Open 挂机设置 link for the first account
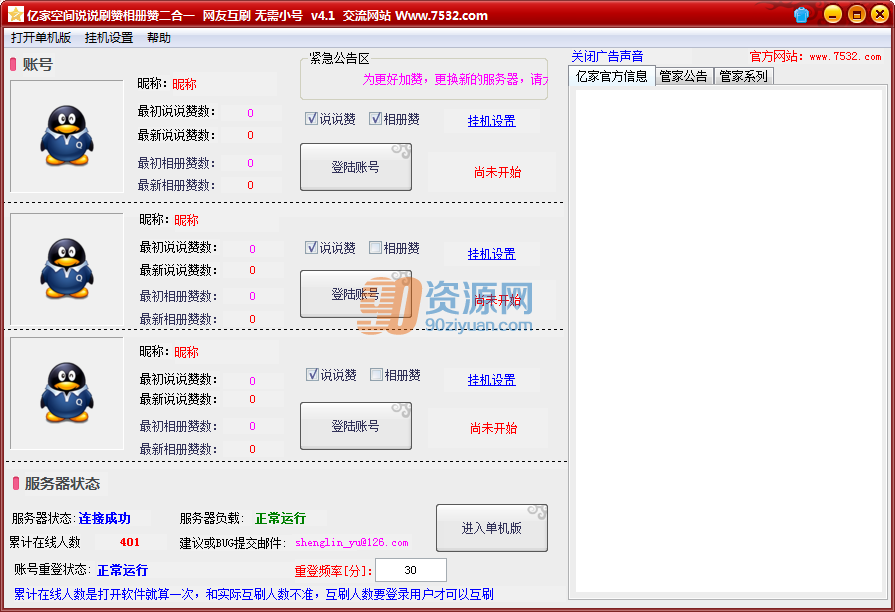Viewport: 895px width, 612px height. point(491,121)
